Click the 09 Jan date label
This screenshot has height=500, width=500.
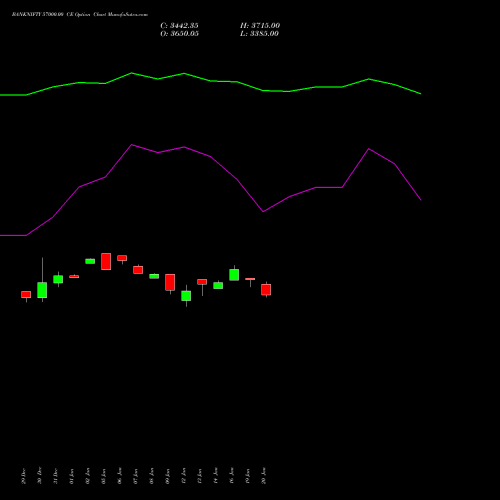[x=168, y=476]
